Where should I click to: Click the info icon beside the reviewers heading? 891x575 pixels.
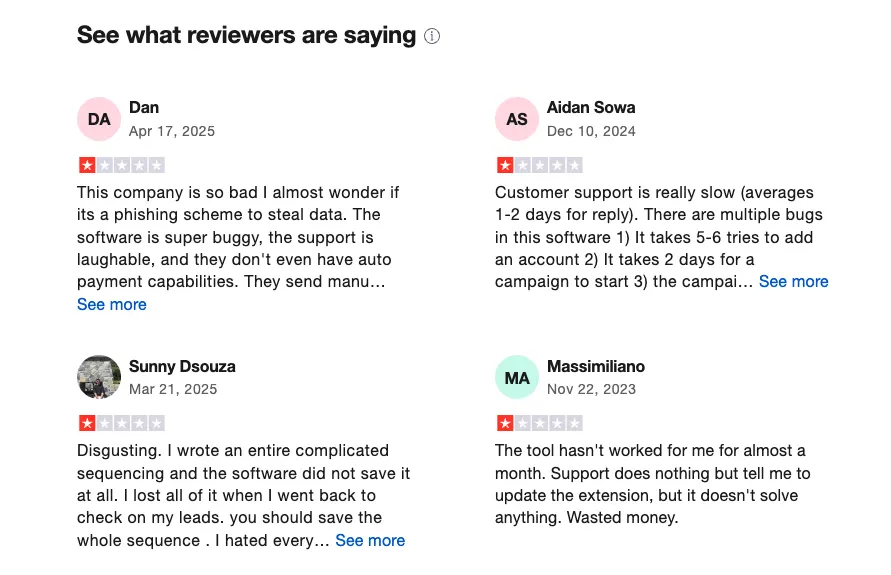tap(432, 37)
